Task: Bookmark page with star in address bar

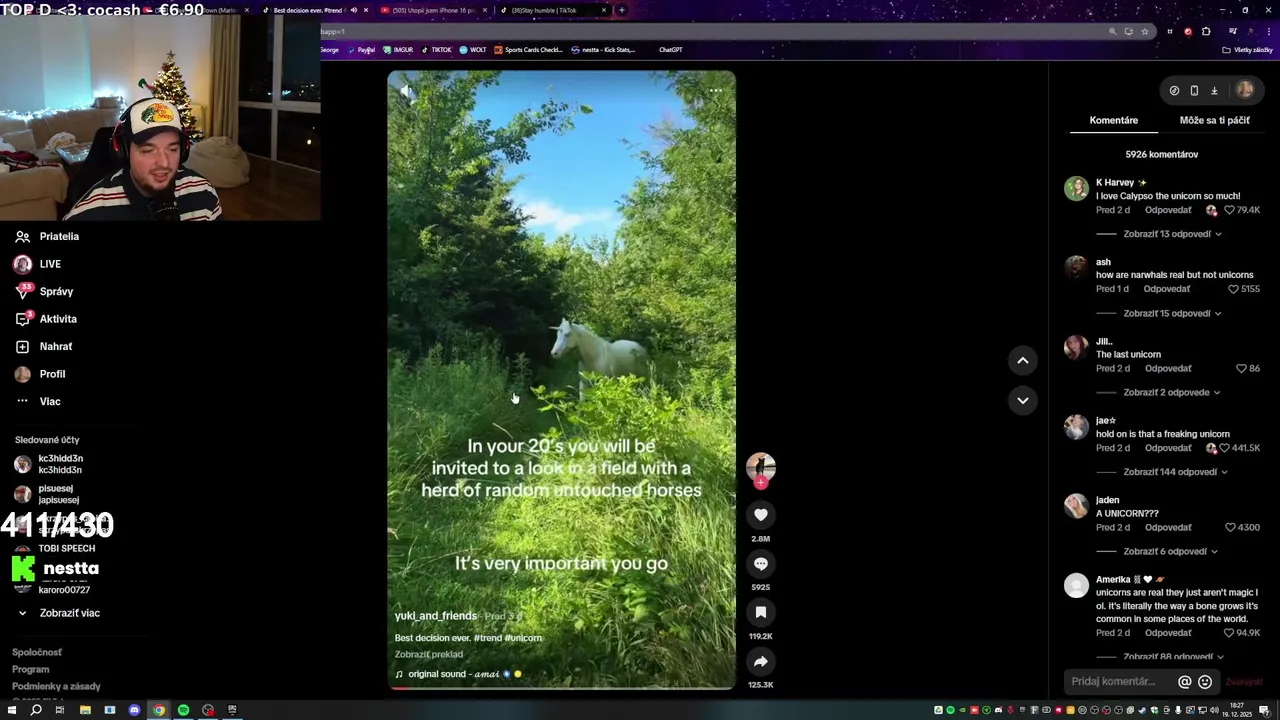Action: coord(1145,31)
